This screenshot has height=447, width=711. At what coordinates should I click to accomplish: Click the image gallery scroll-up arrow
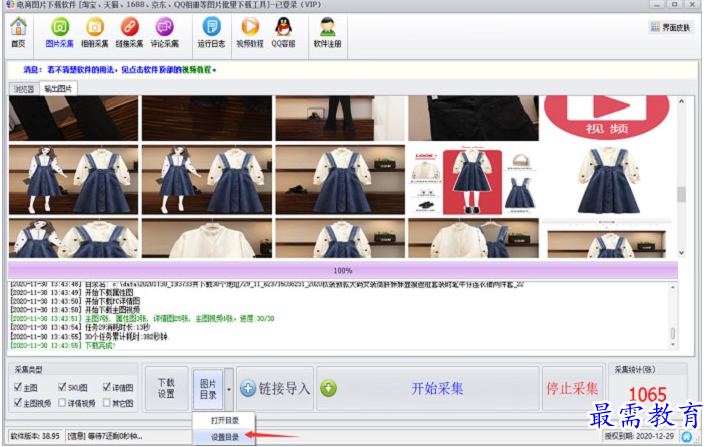tap(681, 102)
